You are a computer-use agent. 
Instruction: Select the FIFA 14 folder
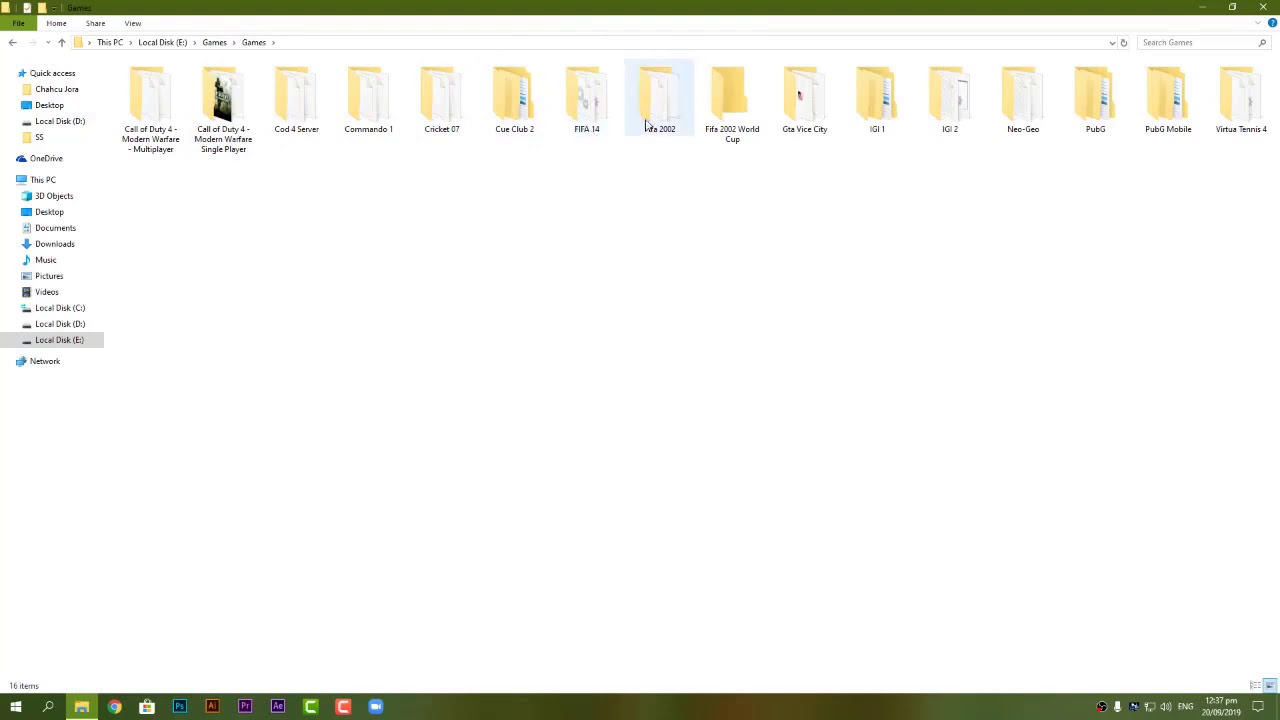click(x=587, y=100)
